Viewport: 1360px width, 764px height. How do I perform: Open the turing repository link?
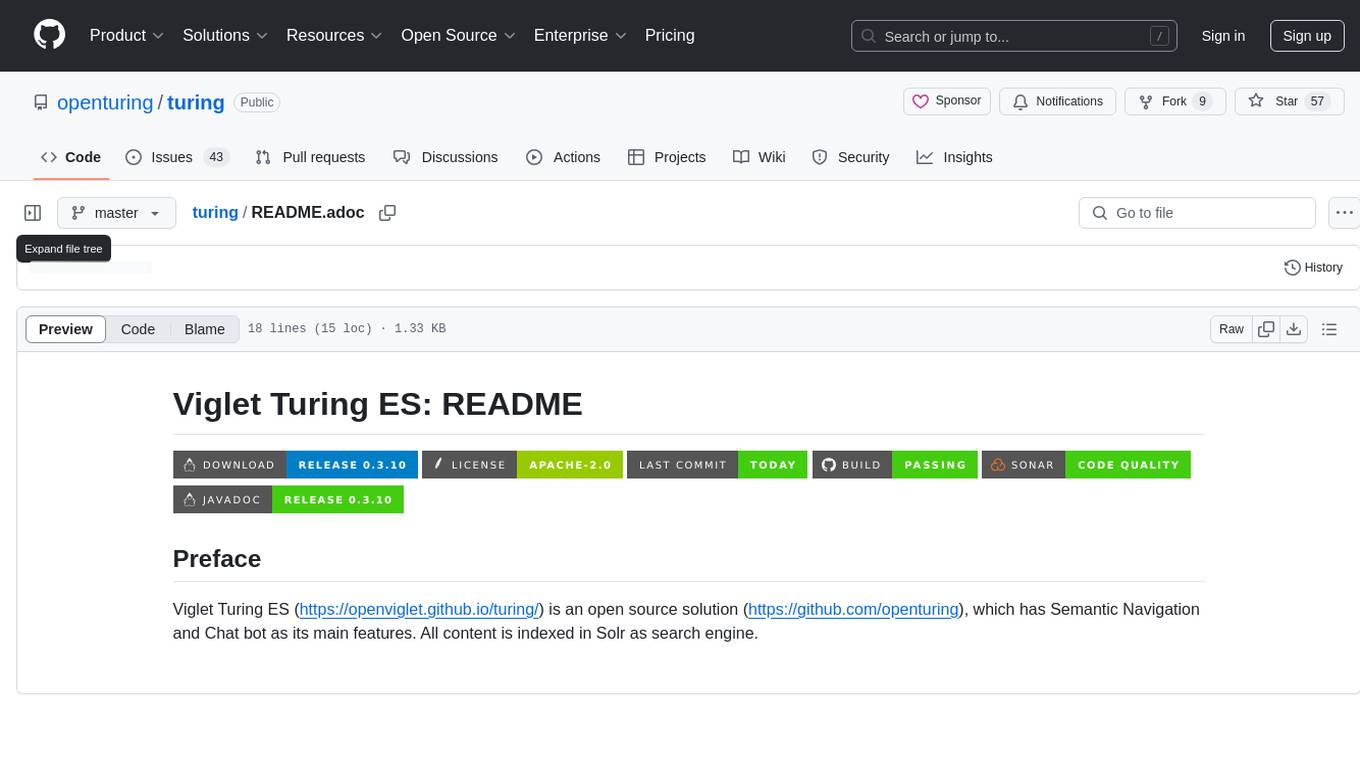pyautogui.click(x=196, y=102)
